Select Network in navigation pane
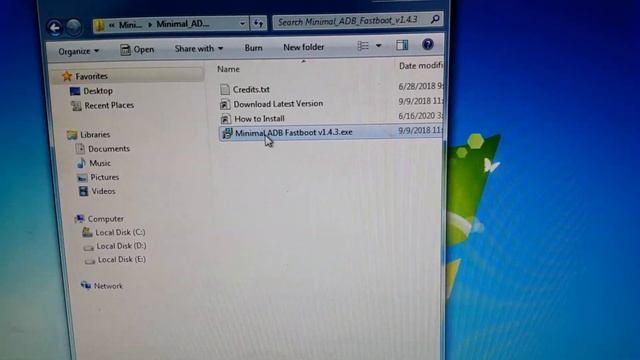Image resolution: width=640 pixels, height=360 pixels. [108, 286]
